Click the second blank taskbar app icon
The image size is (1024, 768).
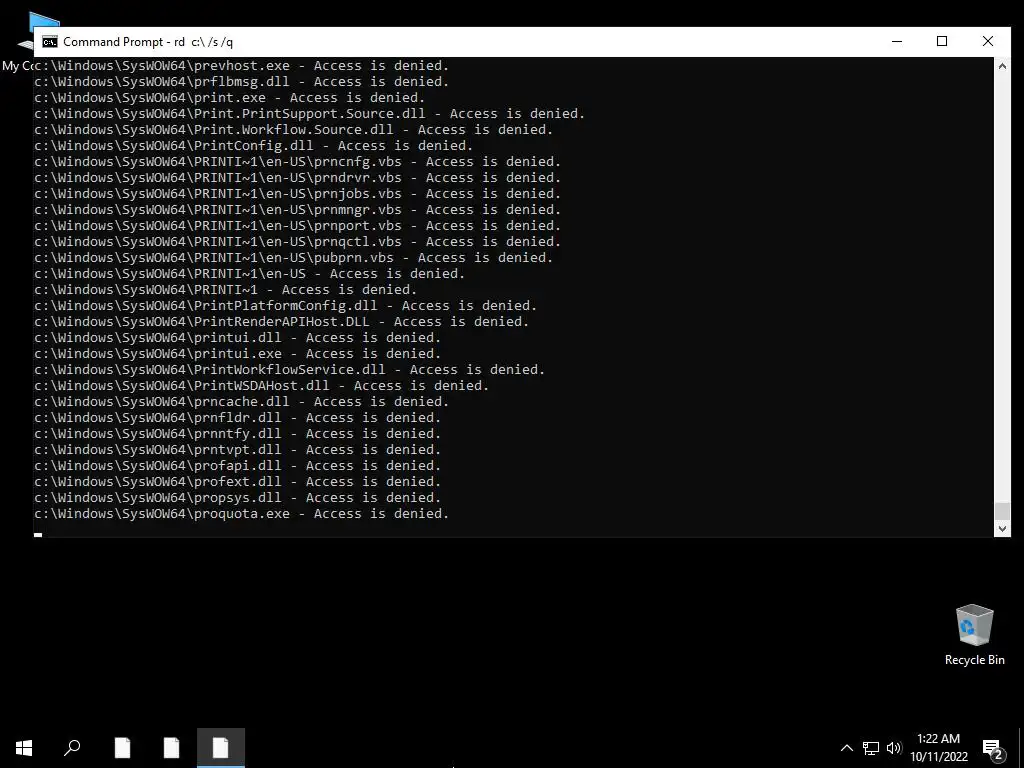click(x=171, y=748)
